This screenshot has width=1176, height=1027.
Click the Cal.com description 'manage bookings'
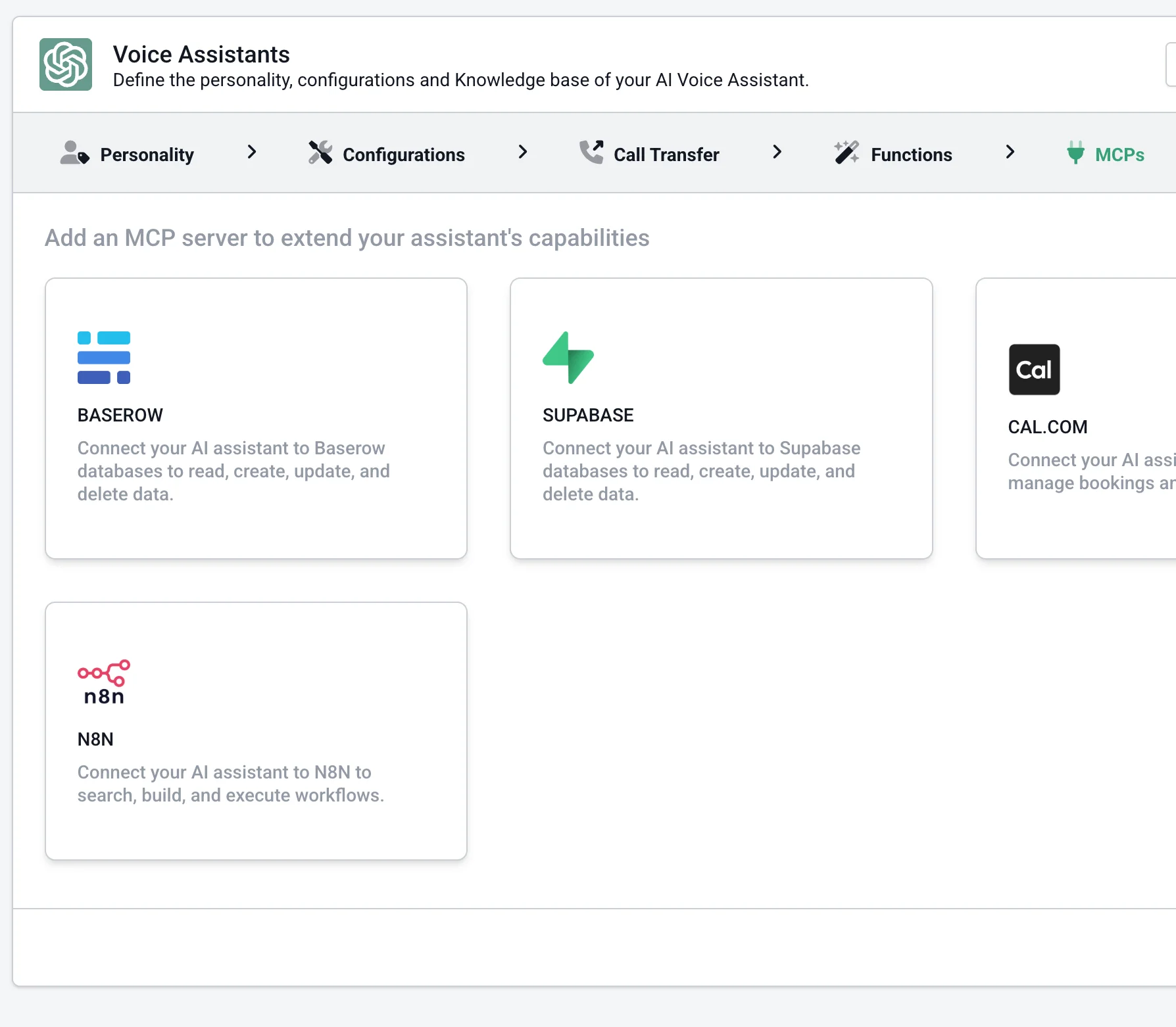(1081, 483)
